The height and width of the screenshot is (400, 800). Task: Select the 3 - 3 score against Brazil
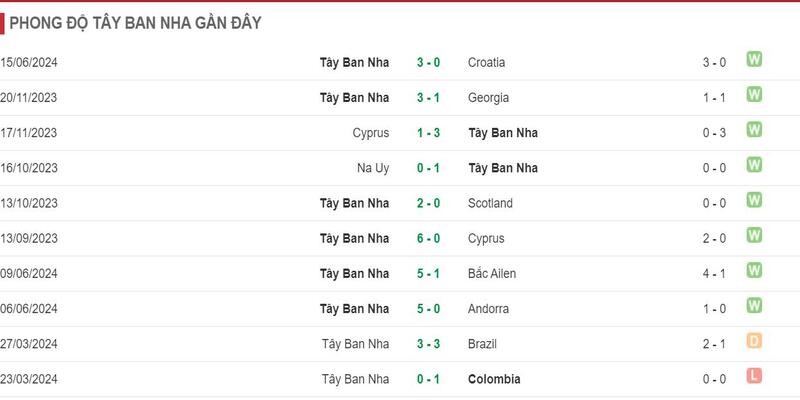[x=428, y=344]
